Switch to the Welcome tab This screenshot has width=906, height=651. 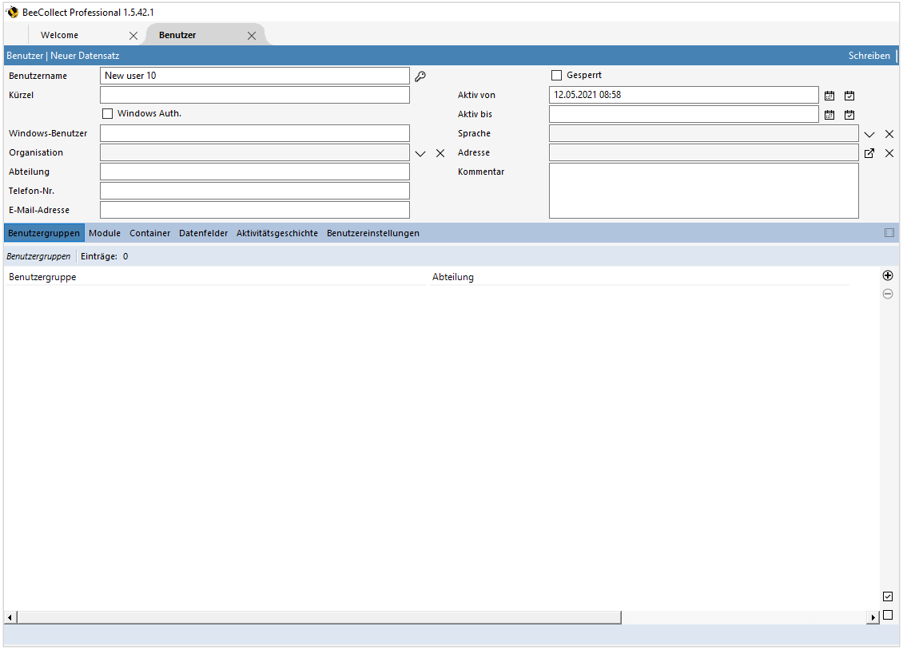click(x=60, y=35)
